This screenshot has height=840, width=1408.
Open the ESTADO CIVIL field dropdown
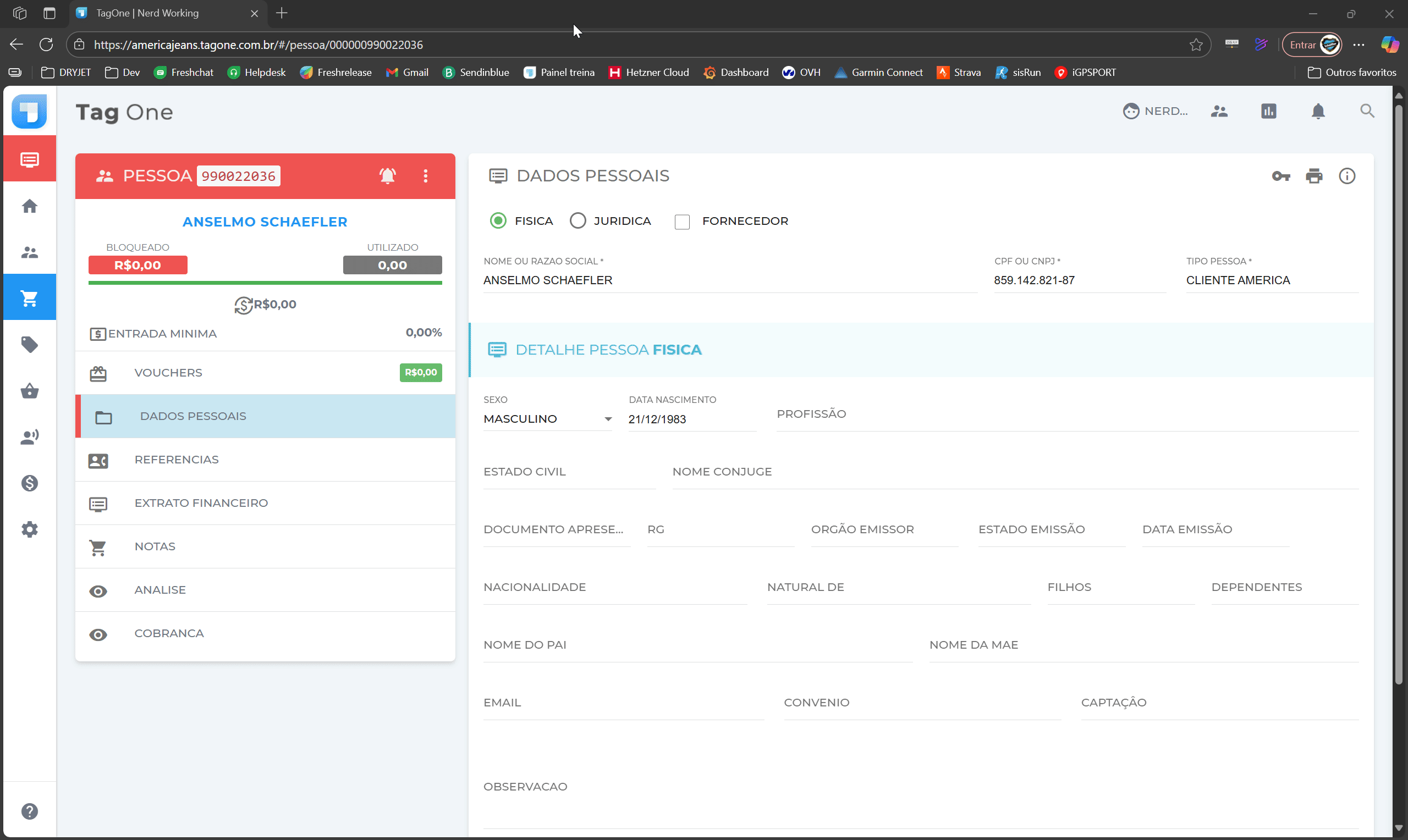click(569, 473)
